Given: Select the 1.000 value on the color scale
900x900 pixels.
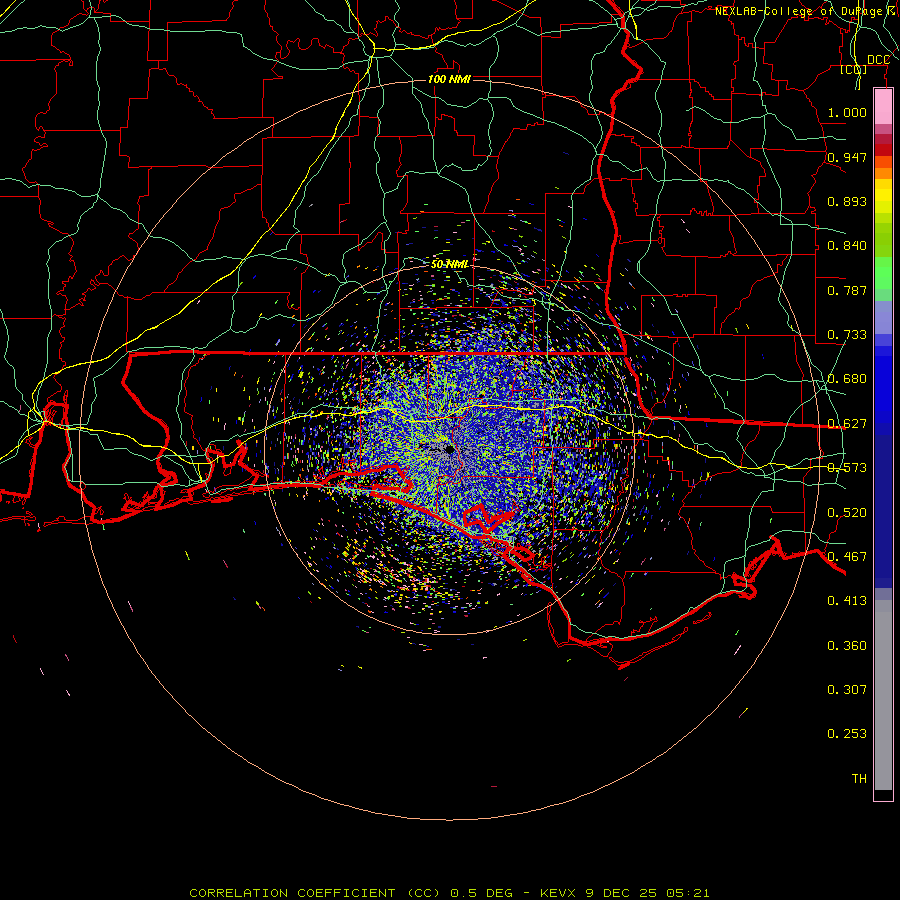Looking at the screenshot, I should (x=847, y=112).
